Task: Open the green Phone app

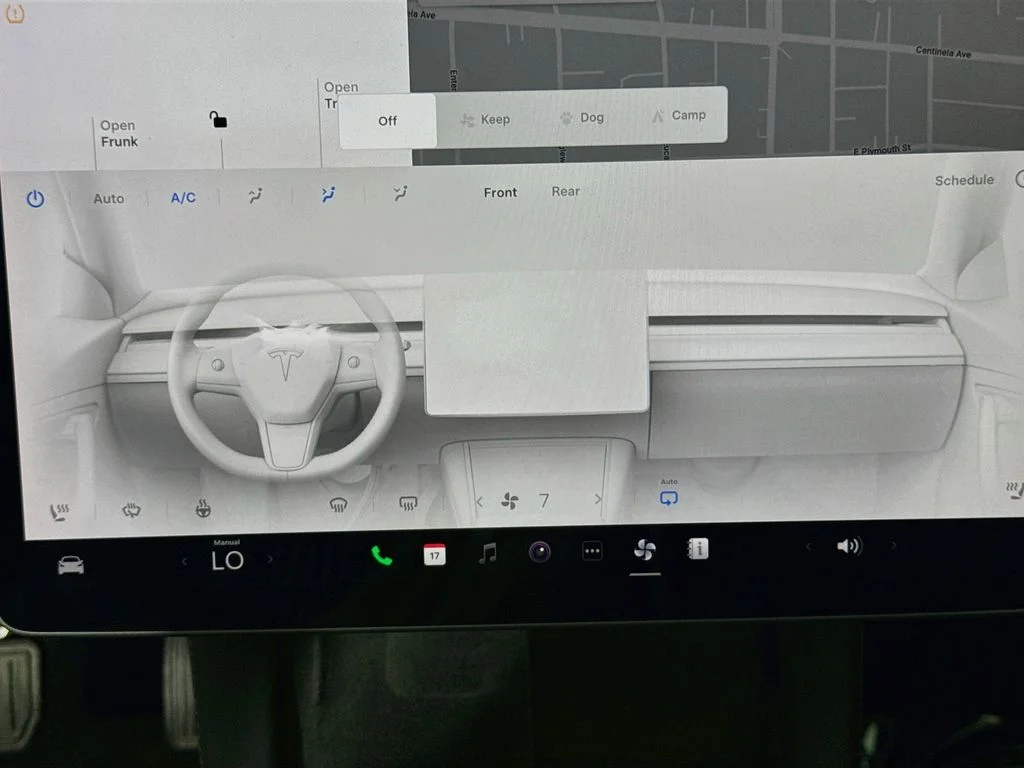Action: click(x=381, y=556)
